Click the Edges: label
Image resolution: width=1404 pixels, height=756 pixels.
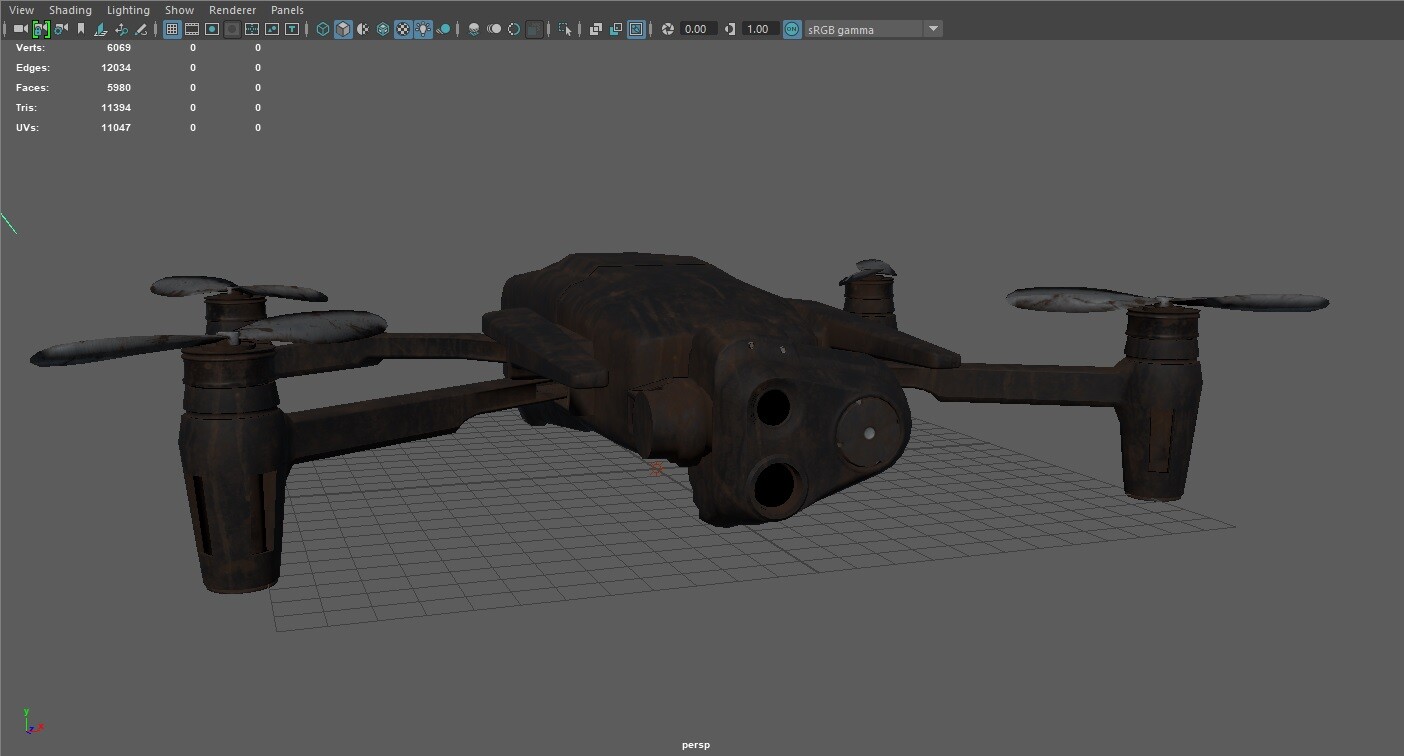click(x=33, y=67)
